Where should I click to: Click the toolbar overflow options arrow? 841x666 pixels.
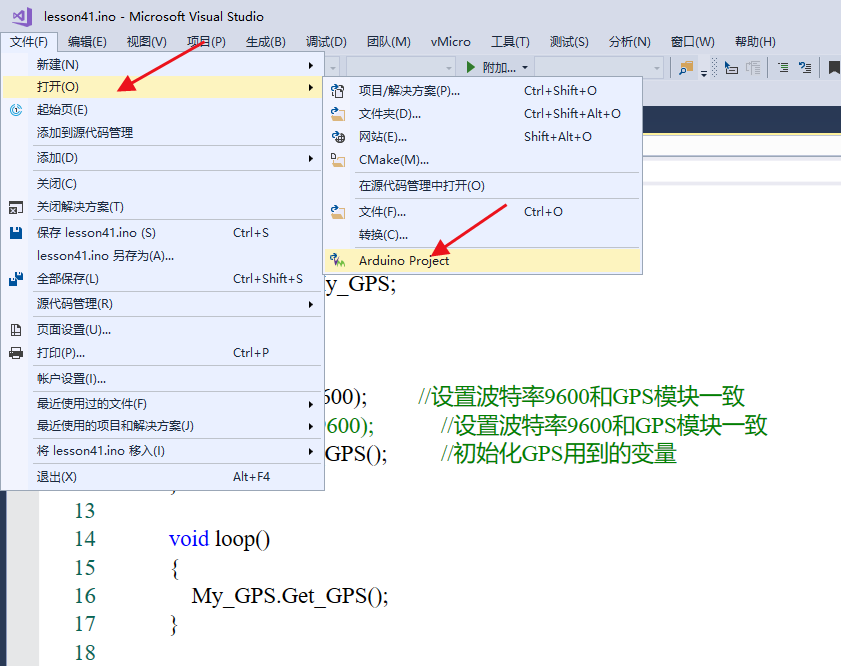[704, 75]
